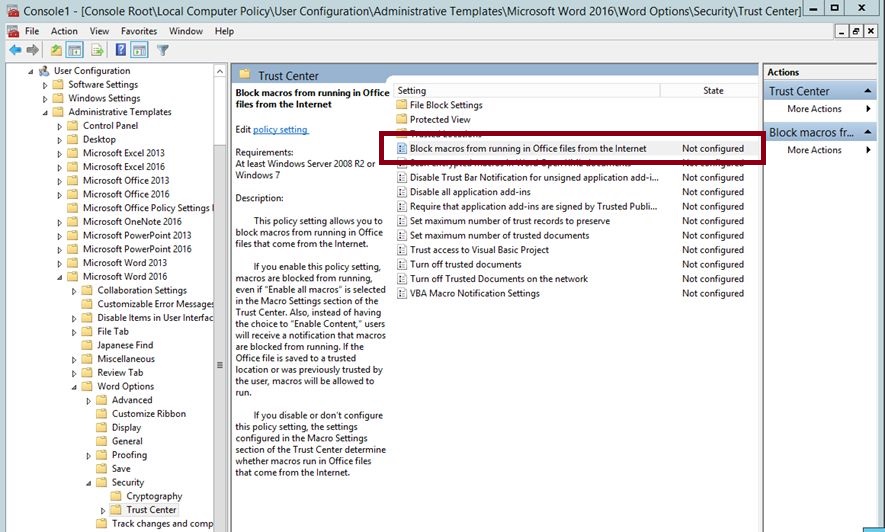The height and width of the screenshot is (532, 885).
Task: Click the 'policy setting' edit link
Action: (x=280, y=130)
